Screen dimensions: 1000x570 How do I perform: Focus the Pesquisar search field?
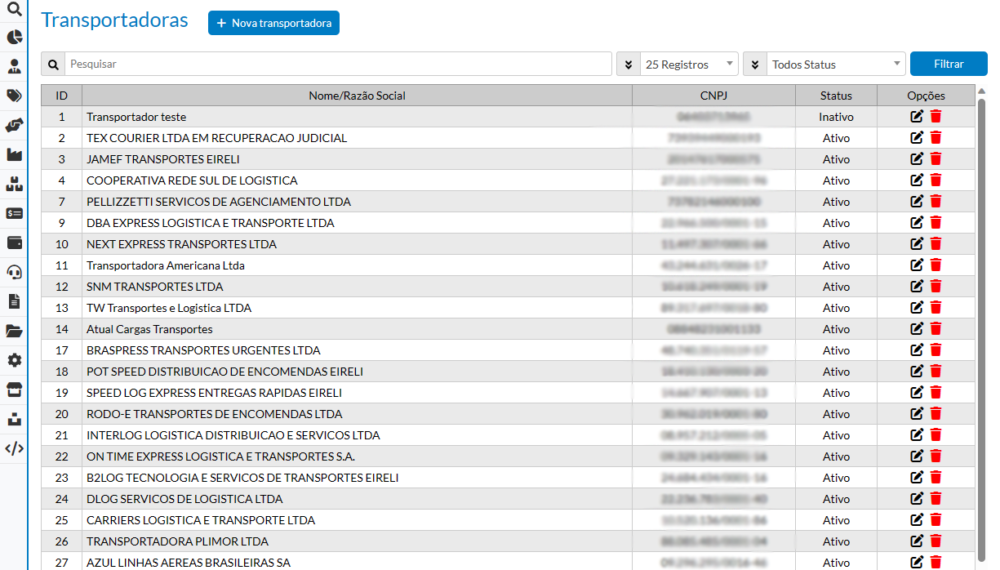(x=338, y=64)
